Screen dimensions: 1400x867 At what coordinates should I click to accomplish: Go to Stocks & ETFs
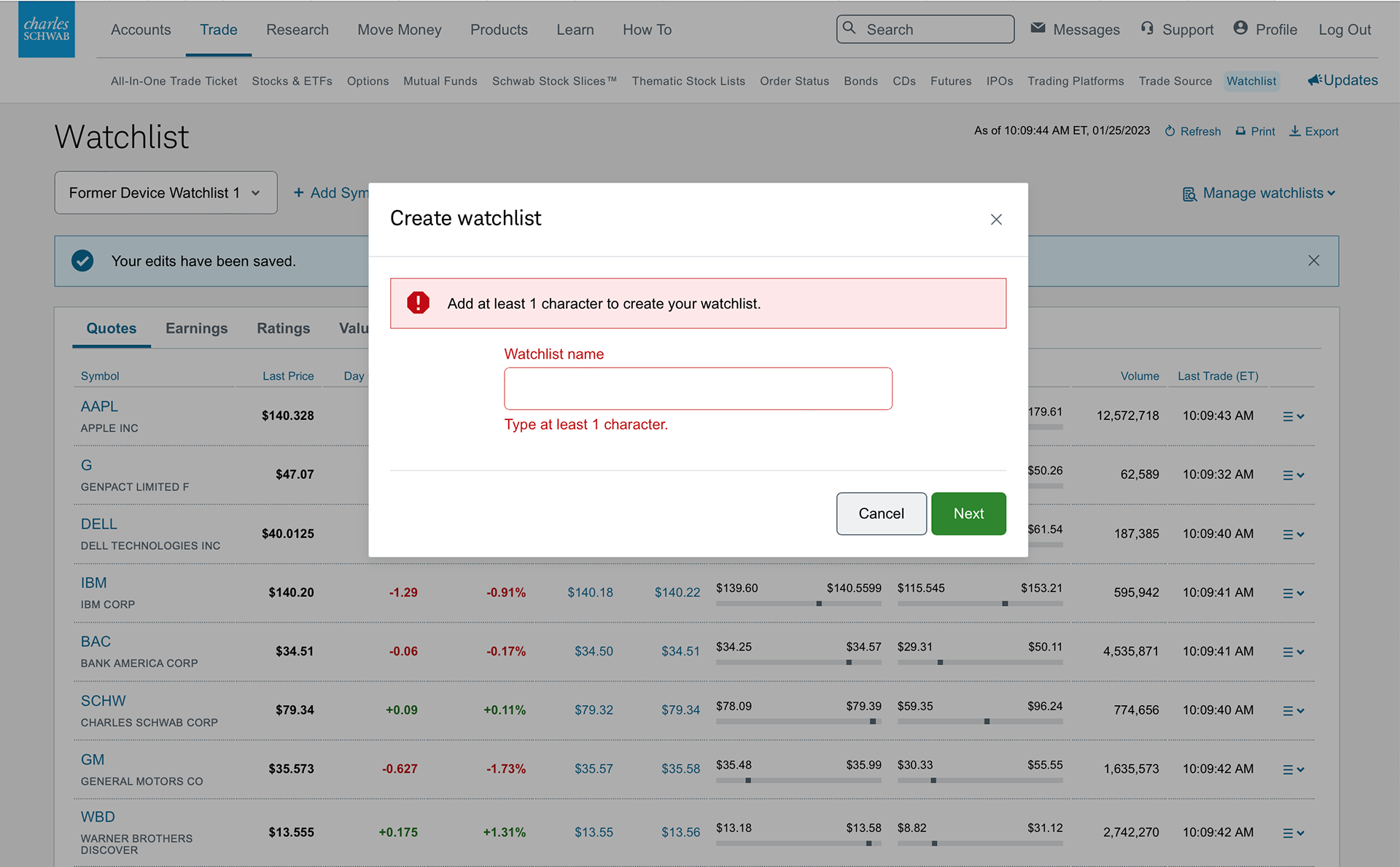click(x=292, y=81)
